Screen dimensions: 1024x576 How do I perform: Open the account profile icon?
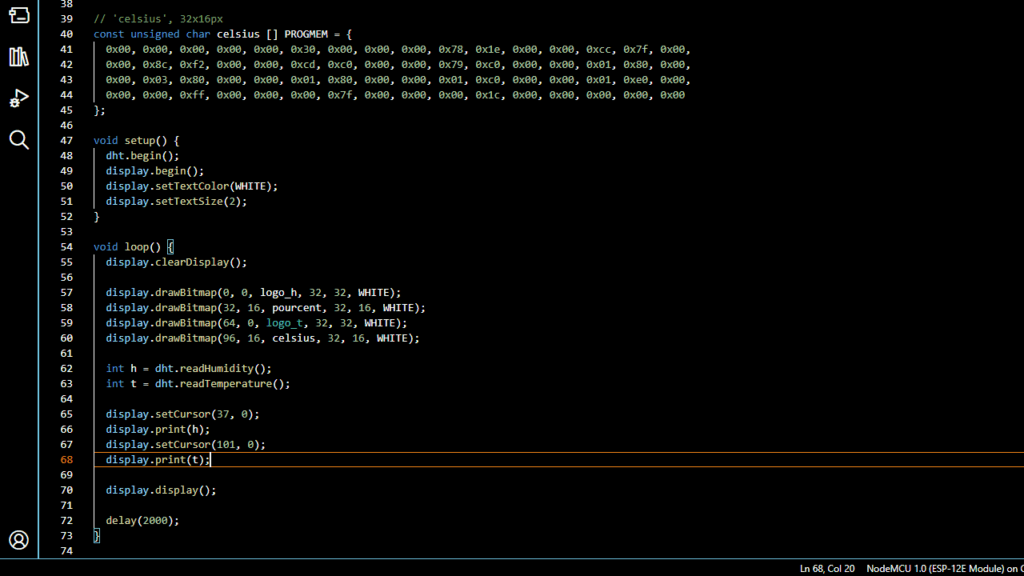coord(19,540)
